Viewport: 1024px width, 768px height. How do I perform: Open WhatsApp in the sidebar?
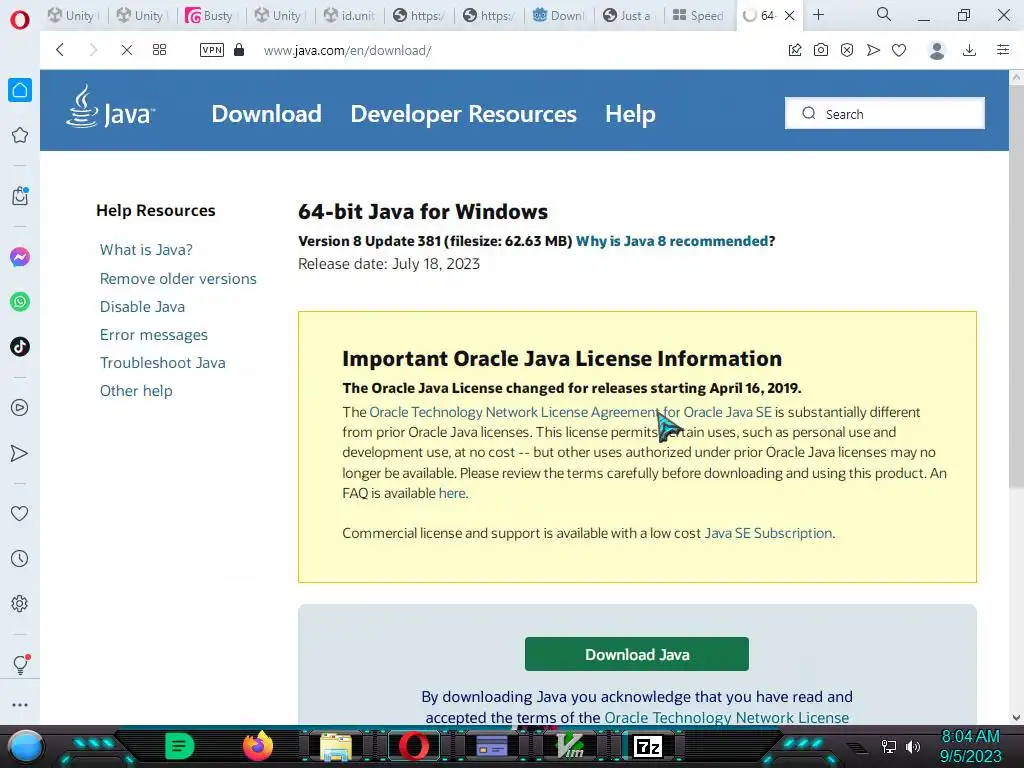click(x=20, y=302)
